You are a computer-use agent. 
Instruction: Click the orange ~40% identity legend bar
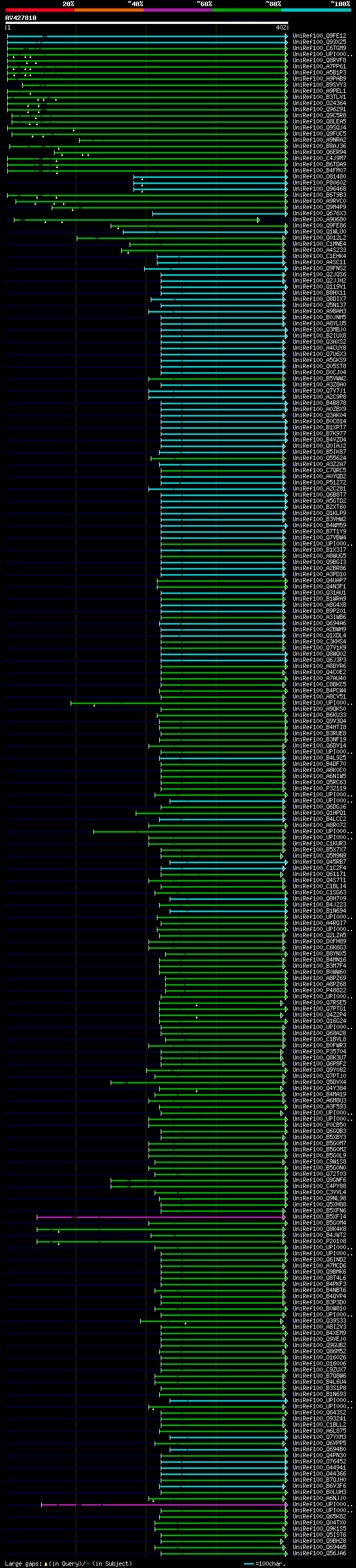coord(109,10)
